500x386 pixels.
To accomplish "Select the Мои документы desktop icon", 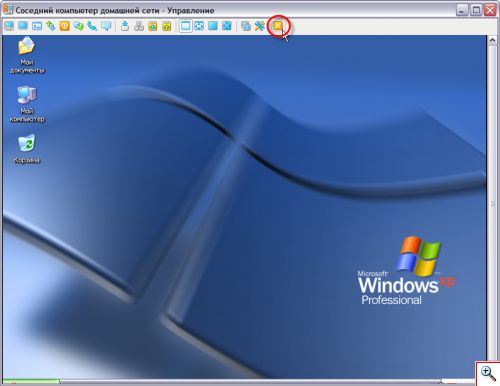I will 27,55.
